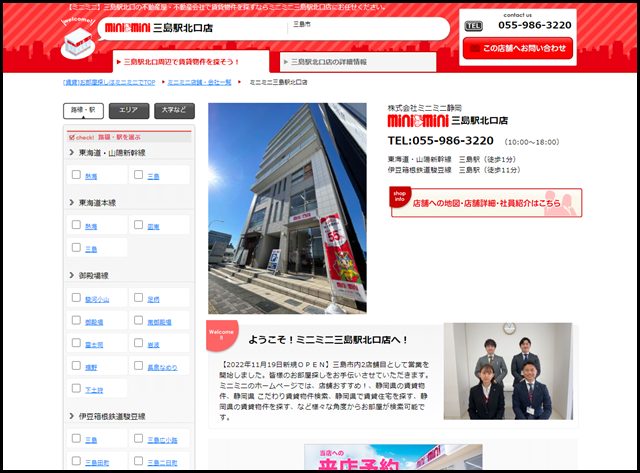This screenshot has height=473, width=640.
Task: Open the 富士岡 station link
Action: [x=94, y=345]
